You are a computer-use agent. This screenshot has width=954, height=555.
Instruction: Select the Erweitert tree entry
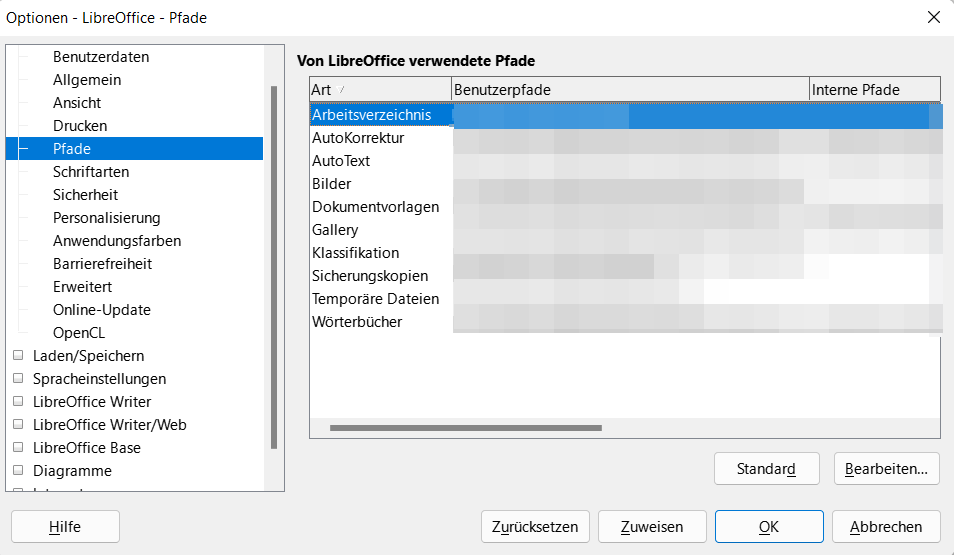pyautogui.click(x=82, y=287)
